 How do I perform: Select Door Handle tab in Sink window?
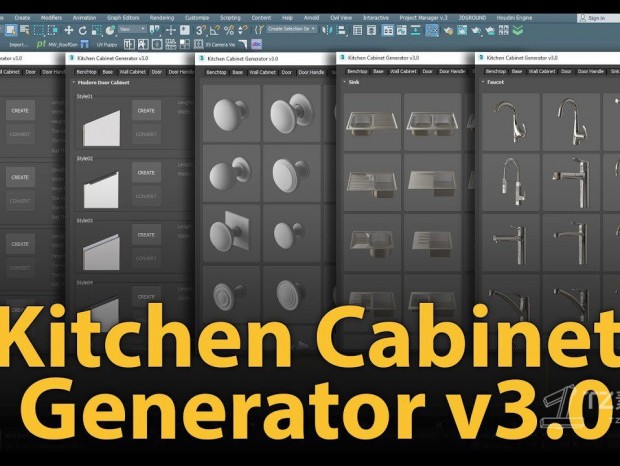click(452, 72)
